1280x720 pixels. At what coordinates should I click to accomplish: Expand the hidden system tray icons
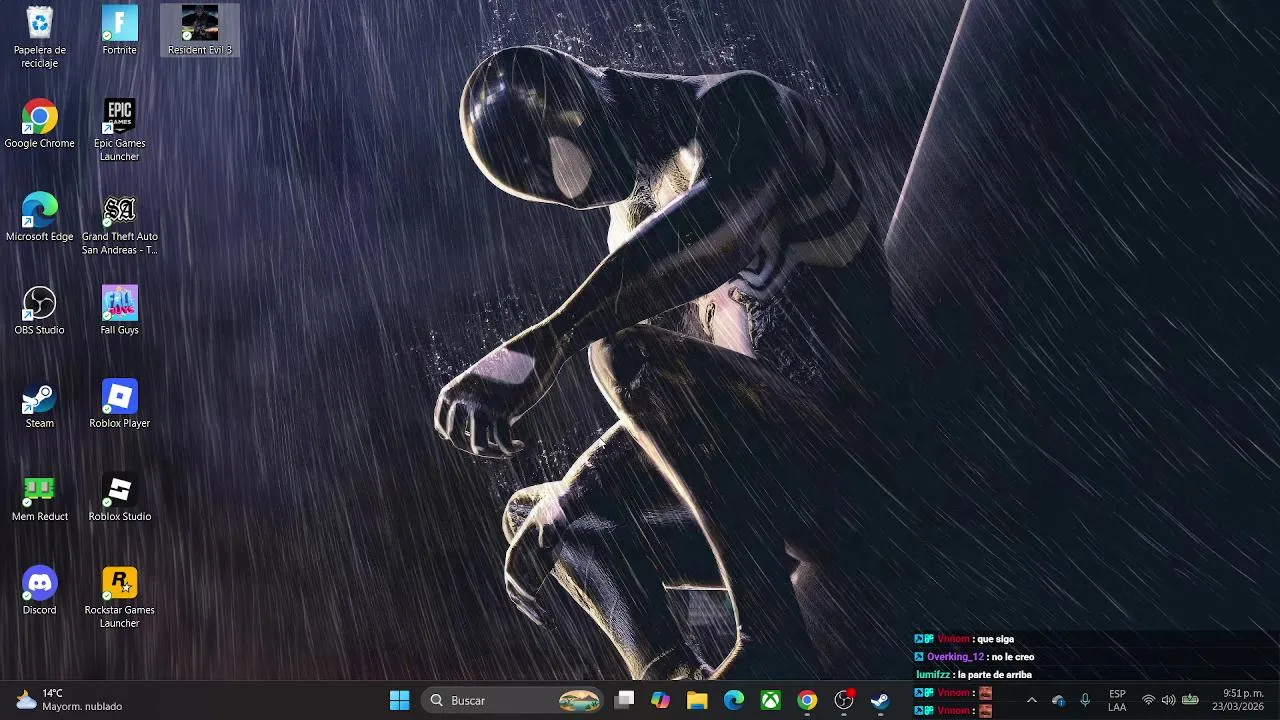[x=1032, y=700]
